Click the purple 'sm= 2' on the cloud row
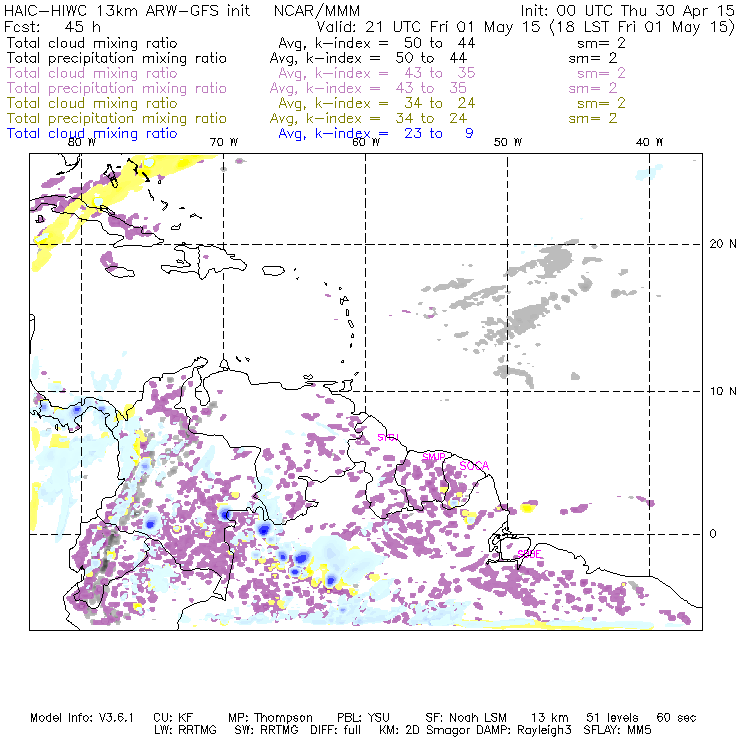 tap(601, 73)
